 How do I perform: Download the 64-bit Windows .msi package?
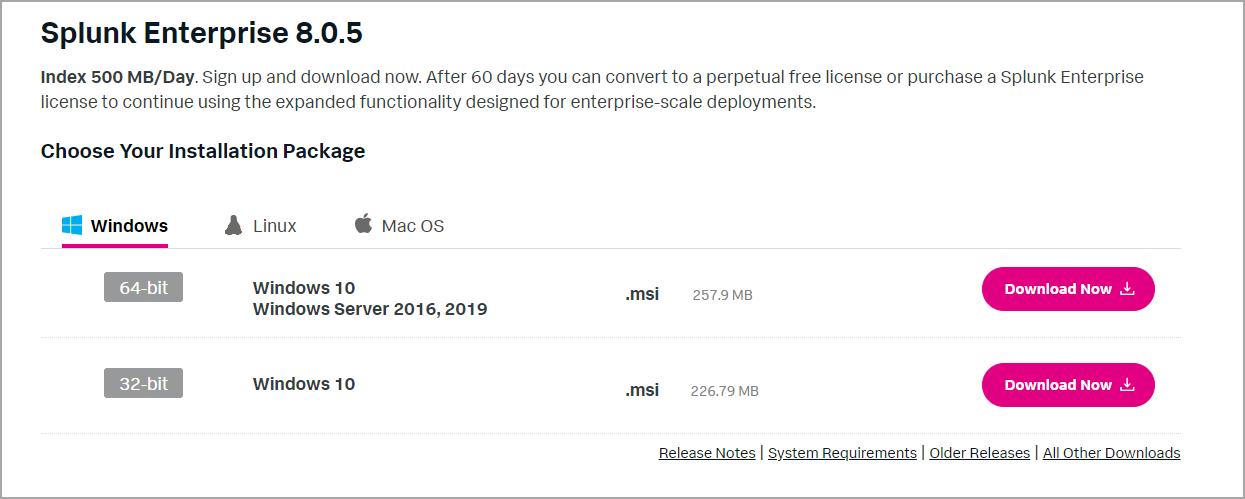coord(1068,289)
